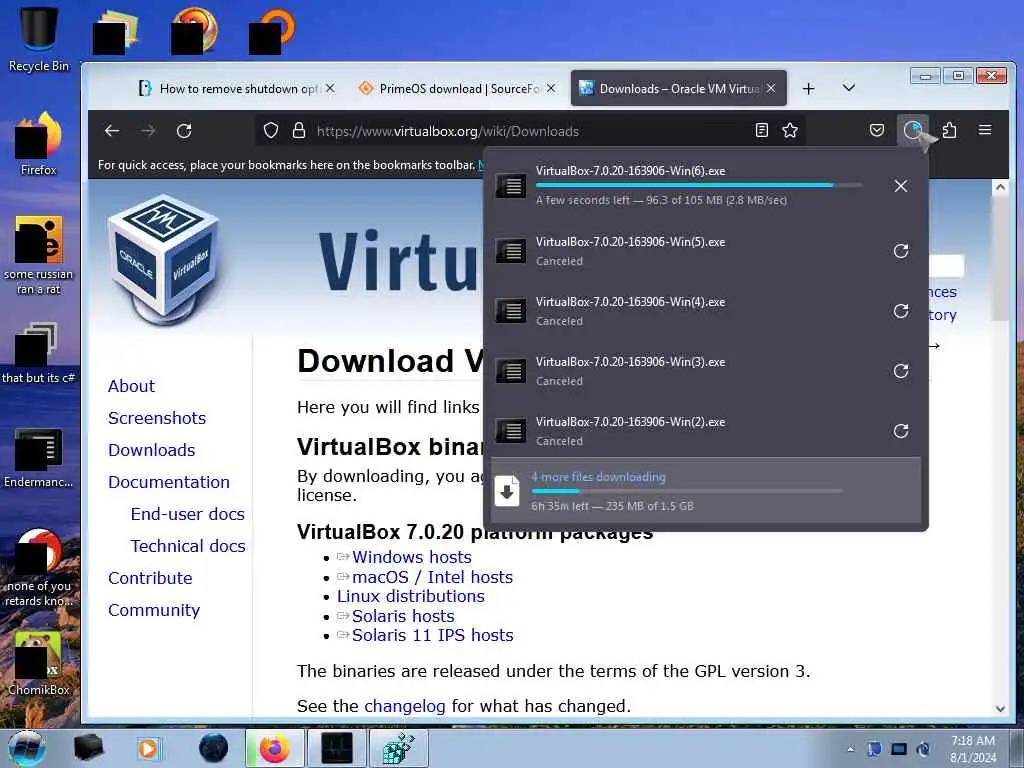1024x768 pixels.
Task: Click the Solaris hosts link
Action: pyautogui.click(x=403, y=616)
